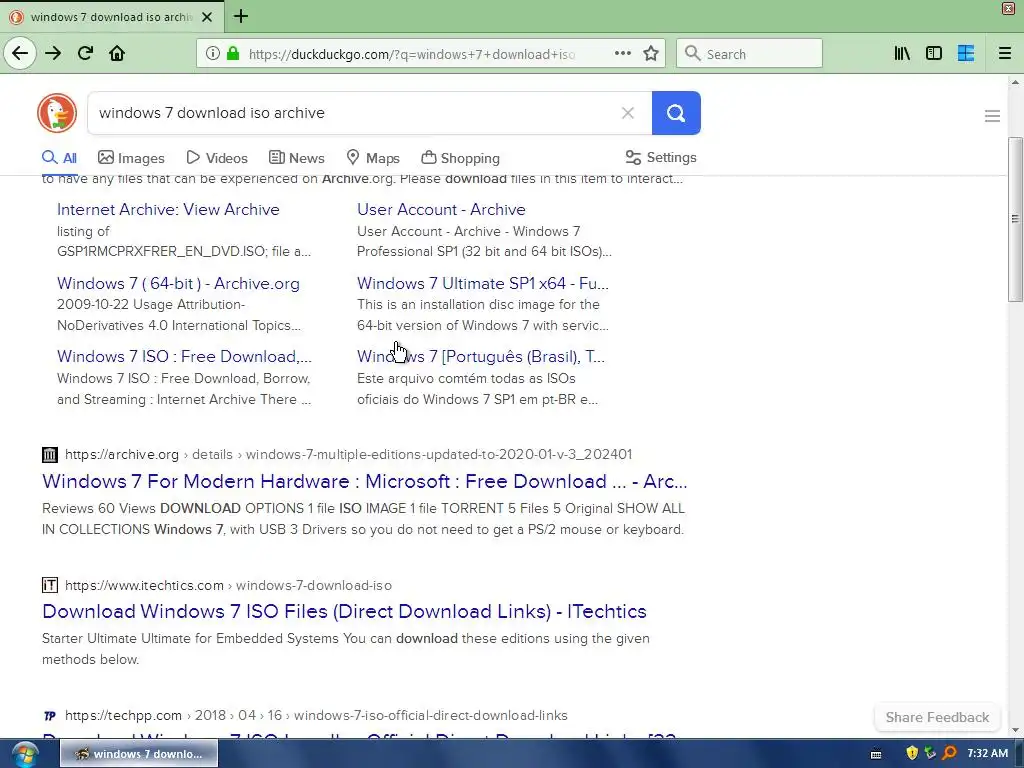This screenshot has height=768, width=1024.
Task: Switch to Maps results
Action: point(373,158)
